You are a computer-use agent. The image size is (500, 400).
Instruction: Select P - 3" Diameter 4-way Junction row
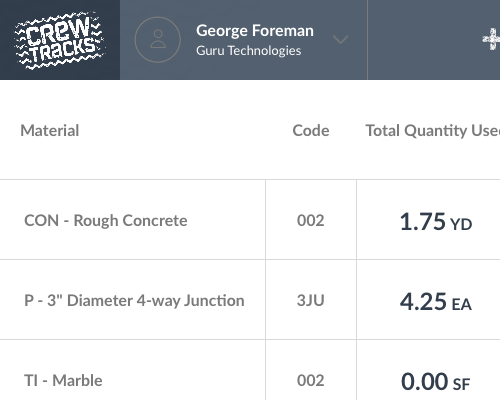(134, 301)
